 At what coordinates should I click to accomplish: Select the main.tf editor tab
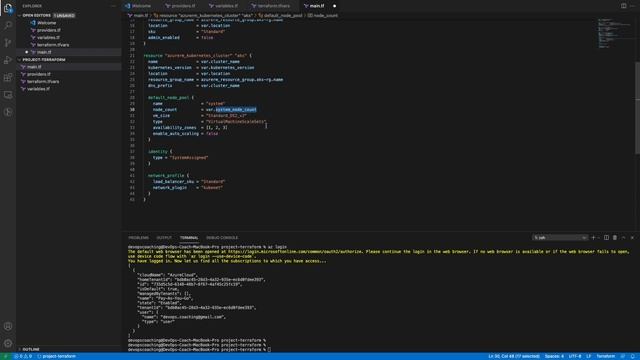317,6
